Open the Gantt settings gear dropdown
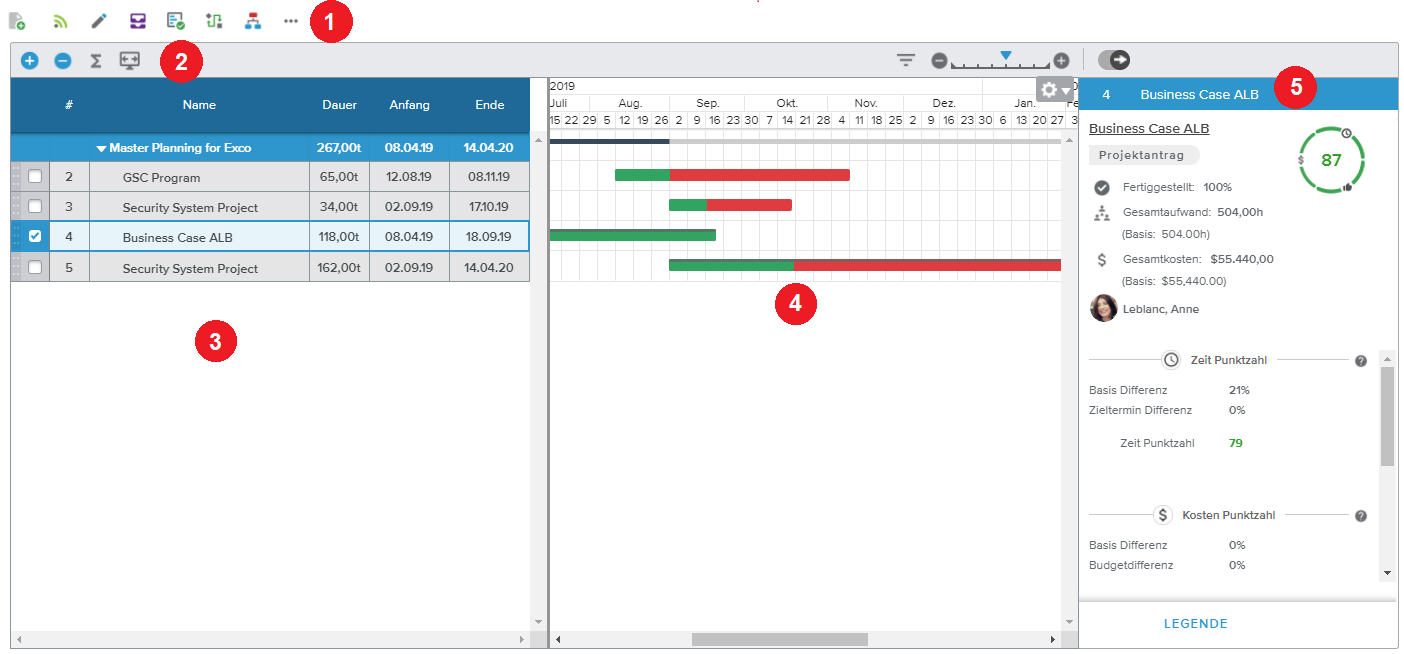Screen dimensions: 1404x654 (x=1054, y=90)
